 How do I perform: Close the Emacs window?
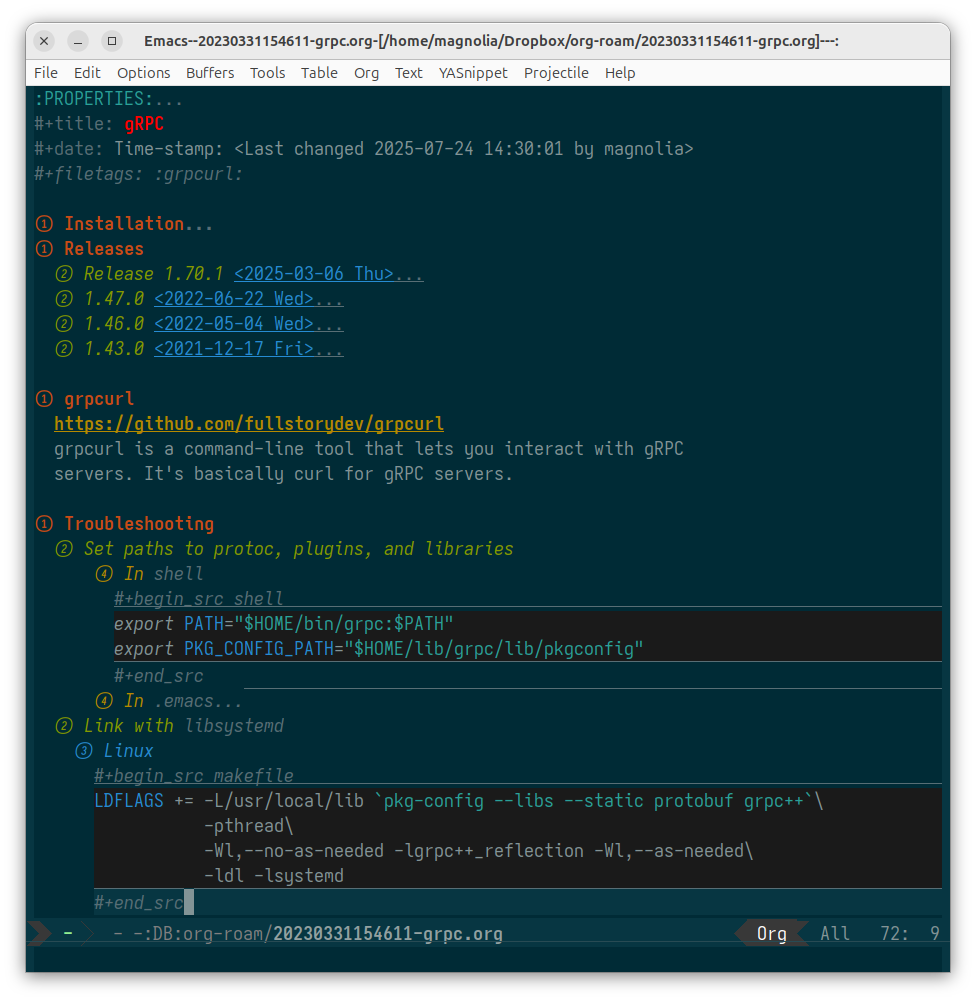pyautogui.click(x=44, y=41)
